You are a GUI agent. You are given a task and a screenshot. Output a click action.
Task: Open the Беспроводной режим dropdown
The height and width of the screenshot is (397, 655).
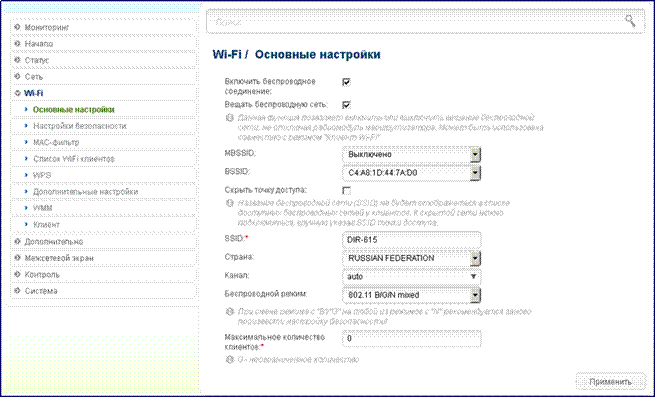pyautogui.click(x=411, y=295)
